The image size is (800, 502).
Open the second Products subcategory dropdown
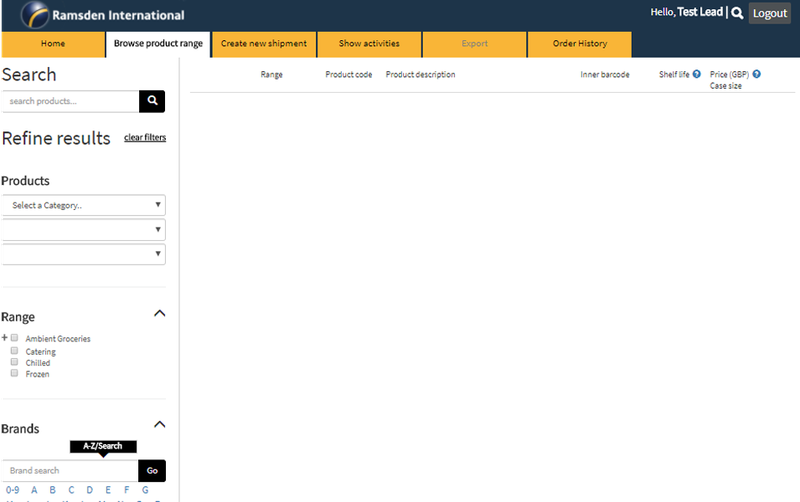point(83,230)
